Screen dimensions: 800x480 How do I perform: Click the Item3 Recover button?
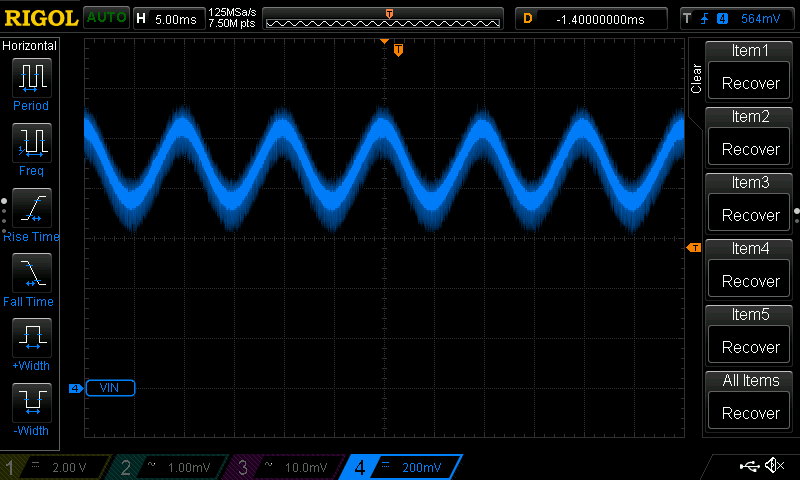749,214
